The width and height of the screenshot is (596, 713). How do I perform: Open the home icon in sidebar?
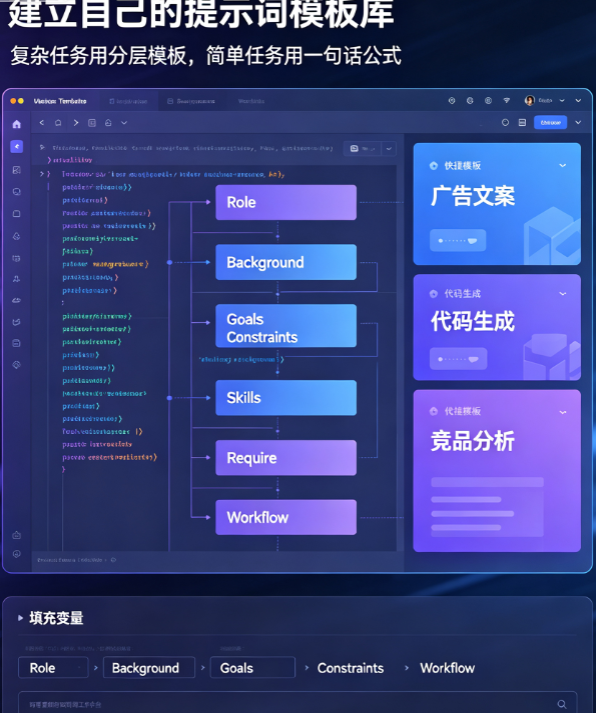pyautogui.click(x=17, y=124)
